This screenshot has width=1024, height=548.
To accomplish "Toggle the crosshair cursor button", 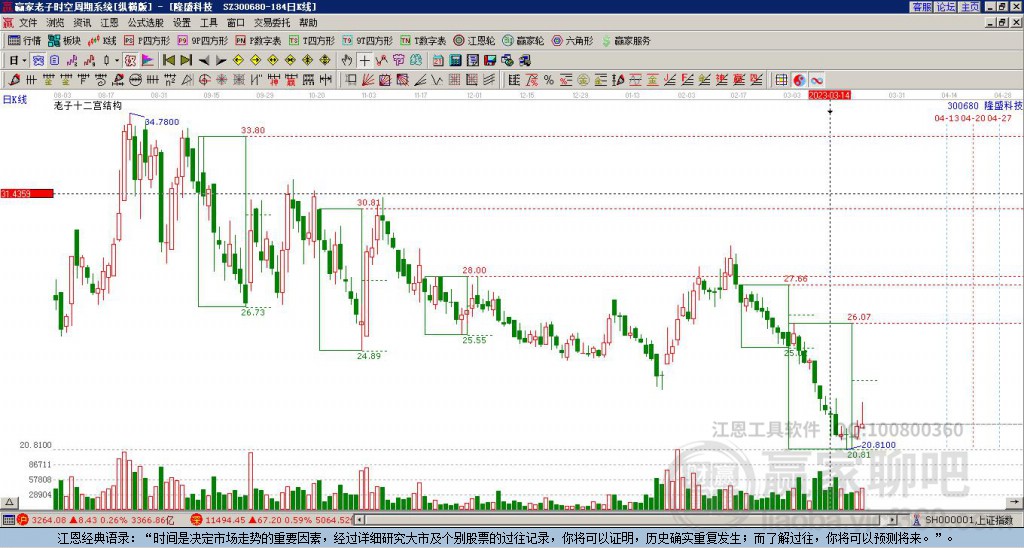I will tap(364, 61).
